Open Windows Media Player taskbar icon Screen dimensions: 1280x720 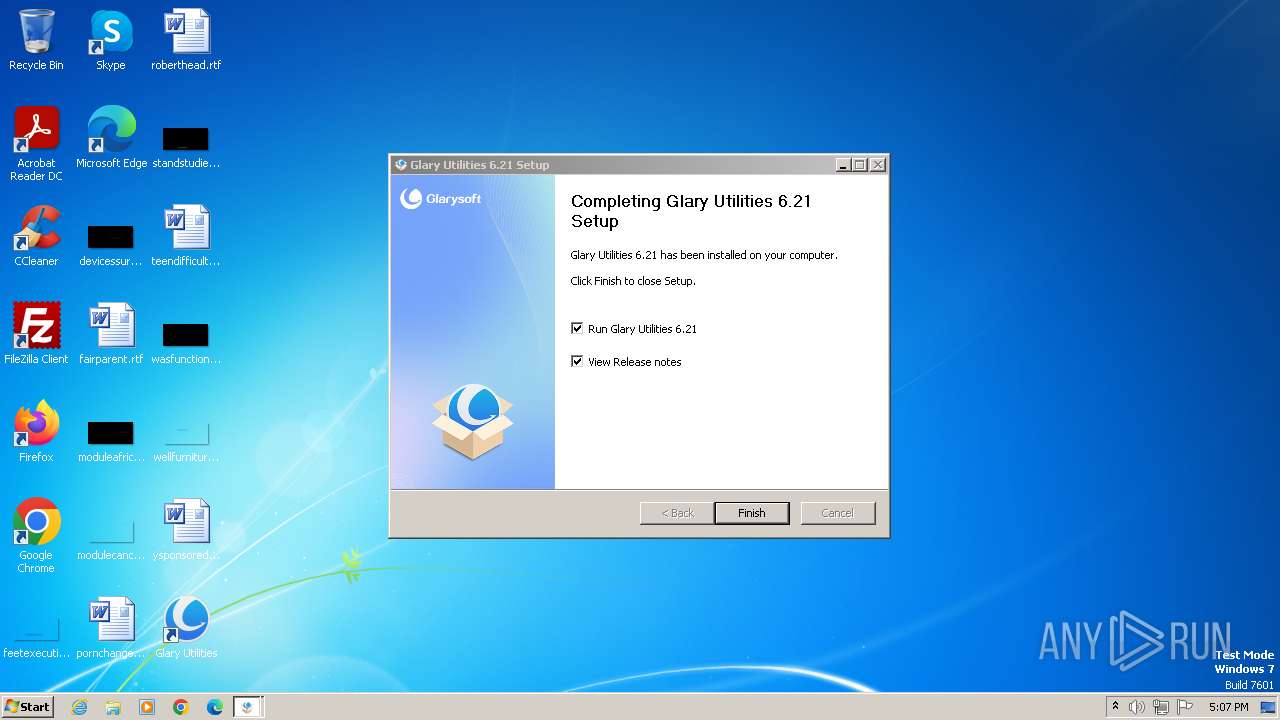147,707
